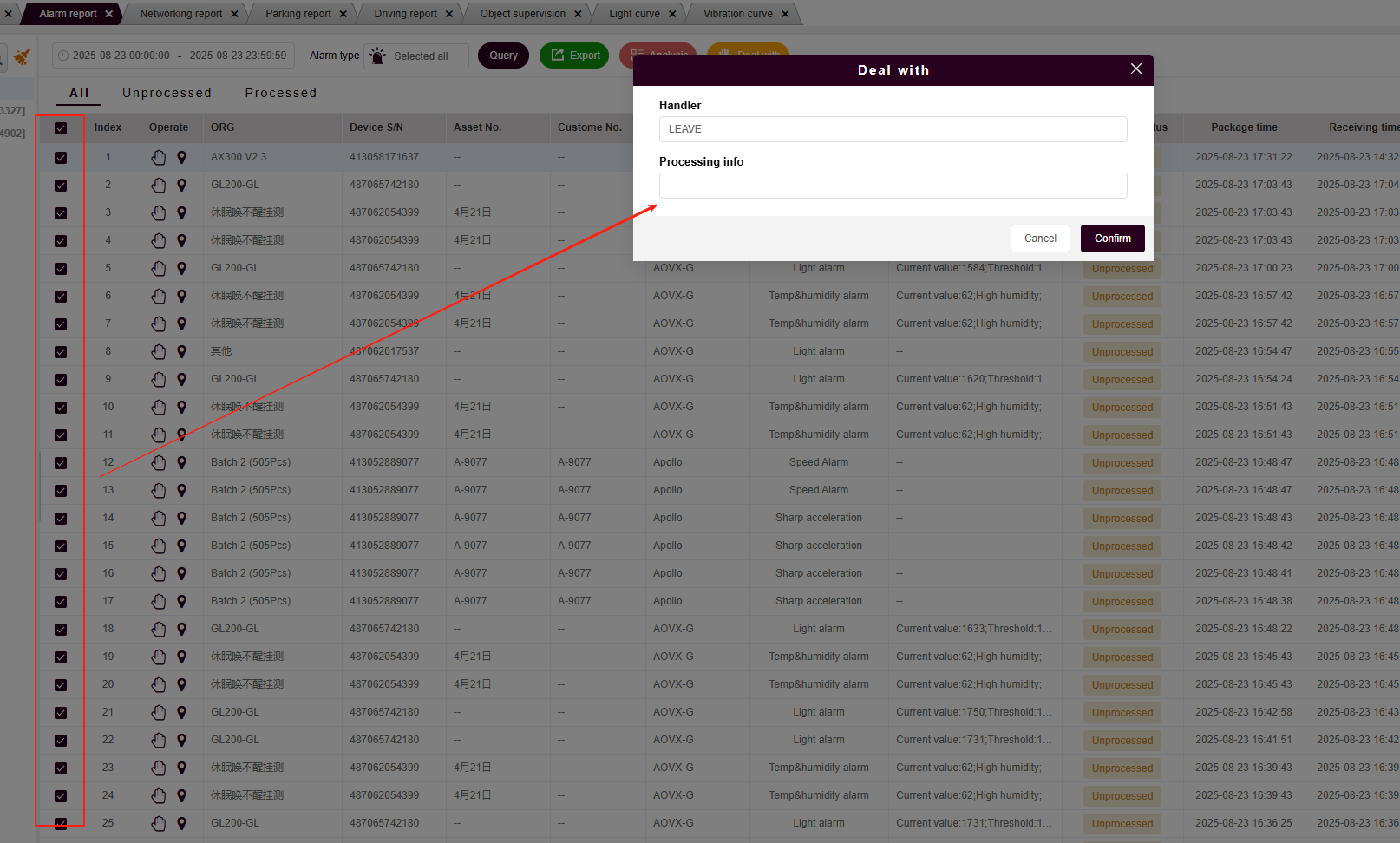Click the hand operate icon in row 1

tap(158, 157)
